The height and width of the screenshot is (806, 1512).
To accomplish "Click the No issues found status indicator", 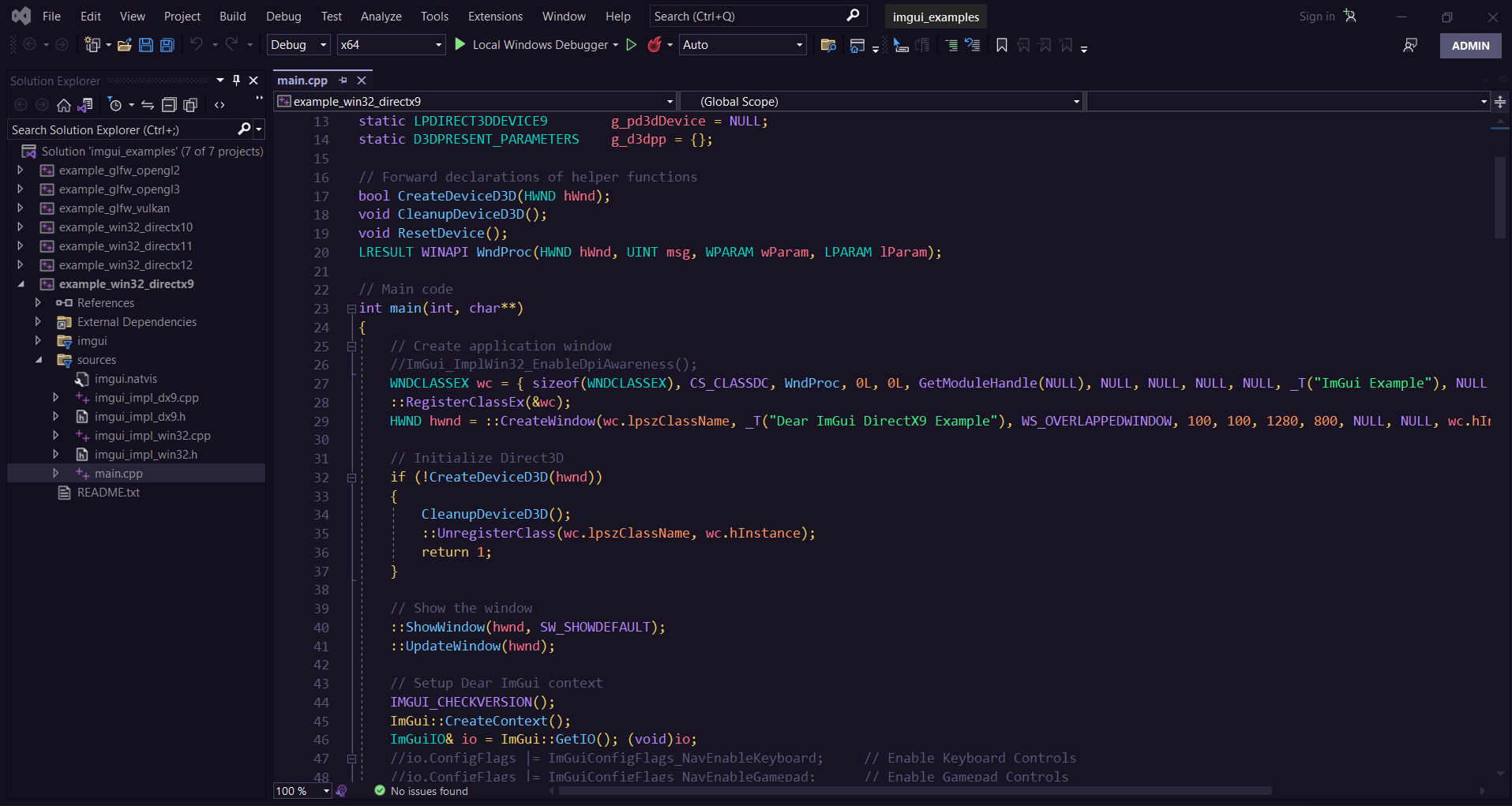I will 421,791.
